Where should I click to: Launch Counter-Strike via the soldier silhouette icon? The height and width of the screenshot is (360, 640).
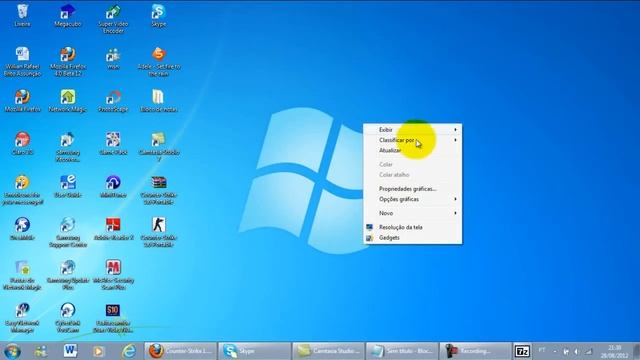pos(158,232)
